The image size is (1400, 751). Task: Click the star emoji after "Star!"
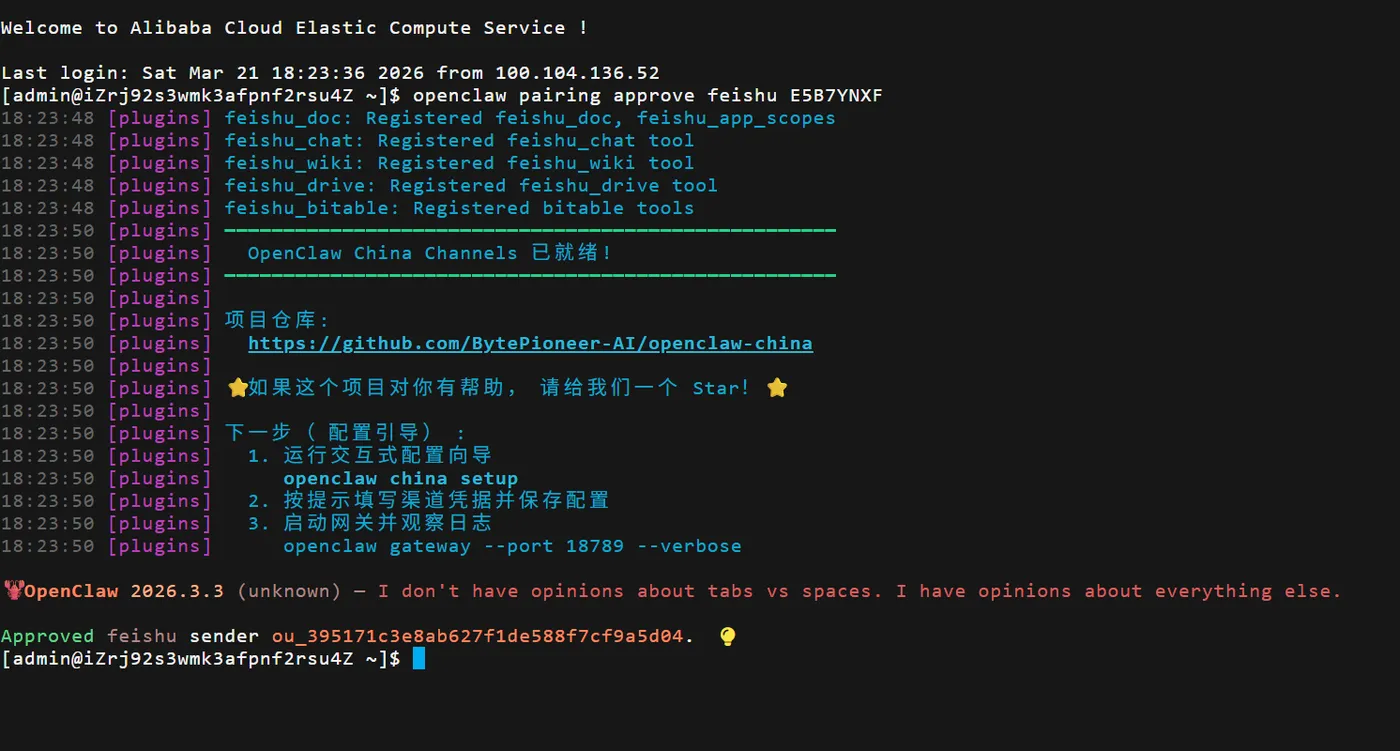[x=777, y=388]
